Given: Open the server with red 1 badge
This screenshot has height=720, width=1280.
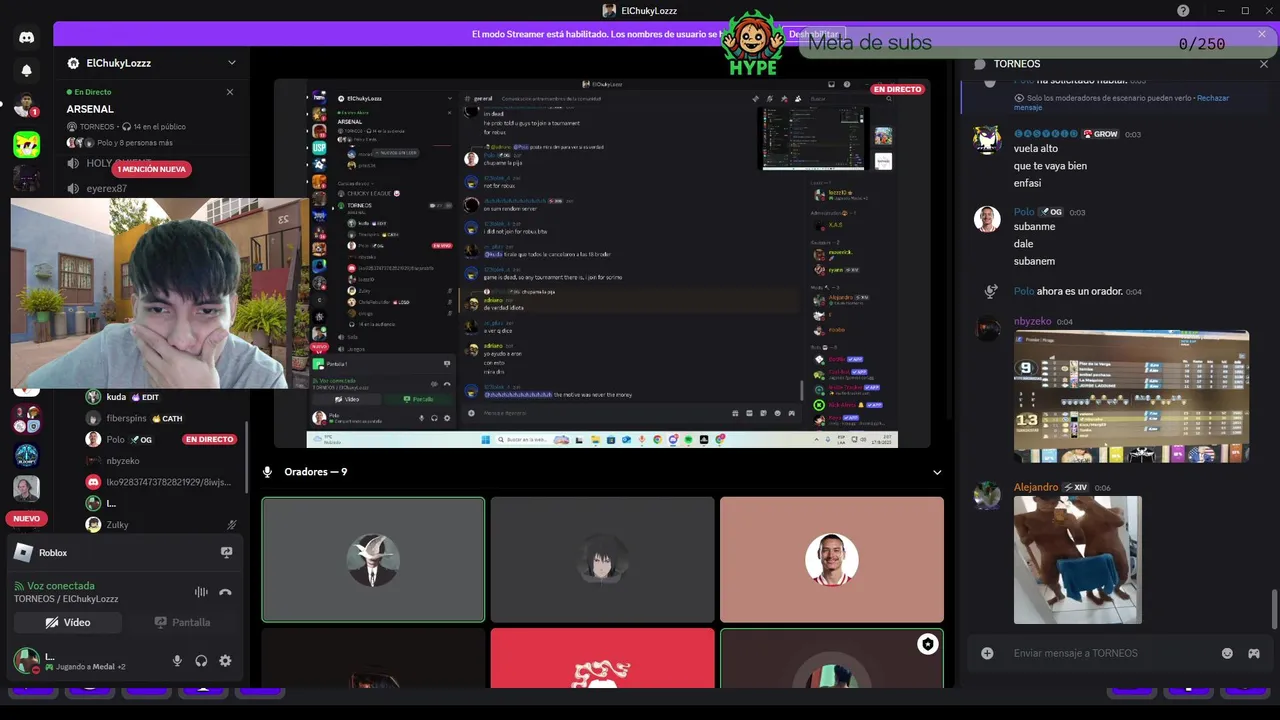Looking at the screenshot, I should point(27,105).
